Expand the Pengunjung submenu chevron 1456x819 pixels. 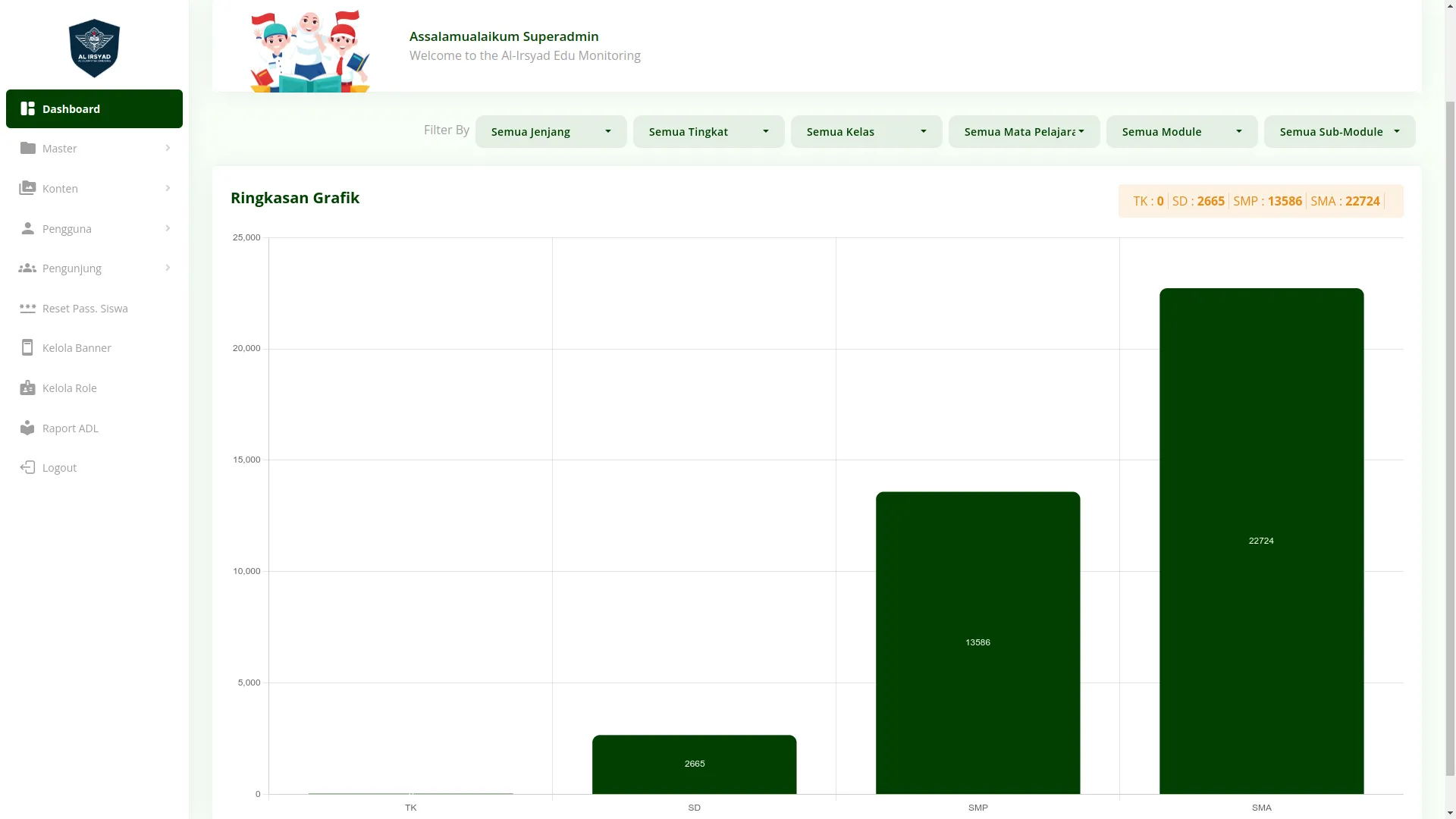coord(168,268)
